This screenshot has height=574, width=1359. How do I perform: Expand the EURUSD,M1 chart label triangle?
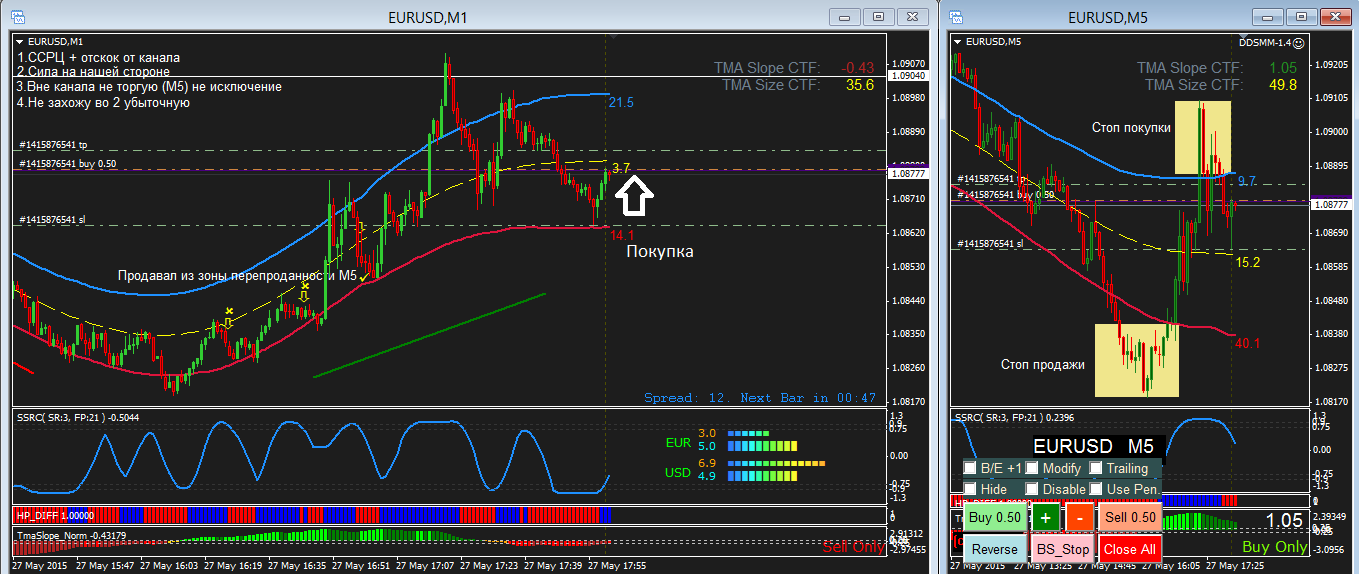(x=21, y=41)
